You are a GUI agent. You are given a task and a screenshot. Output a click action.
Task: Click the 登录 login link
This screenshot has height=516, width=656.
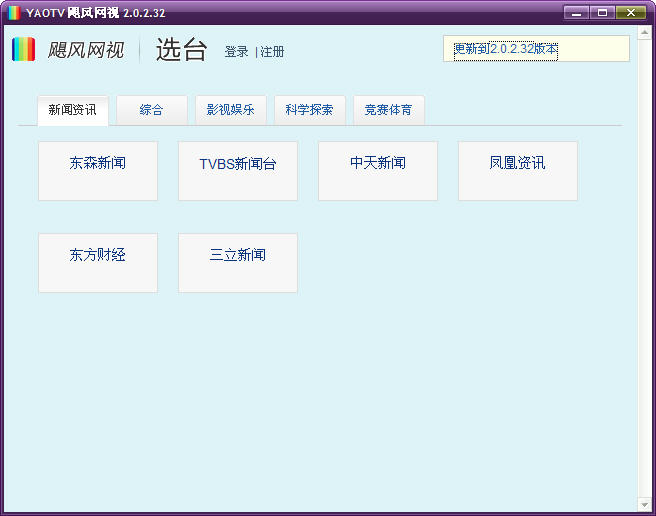236,52
